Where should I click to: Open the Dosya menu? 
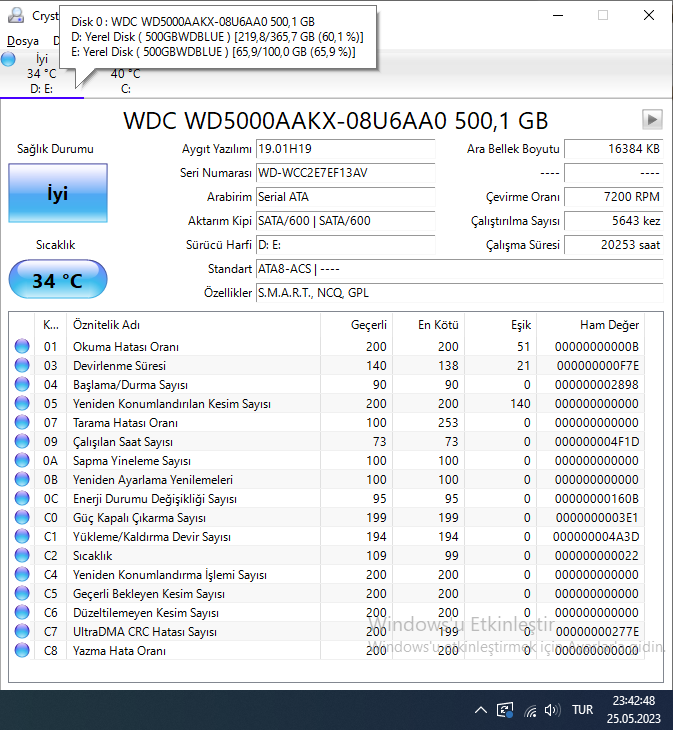pyautogui.click(x=23, y=41)
